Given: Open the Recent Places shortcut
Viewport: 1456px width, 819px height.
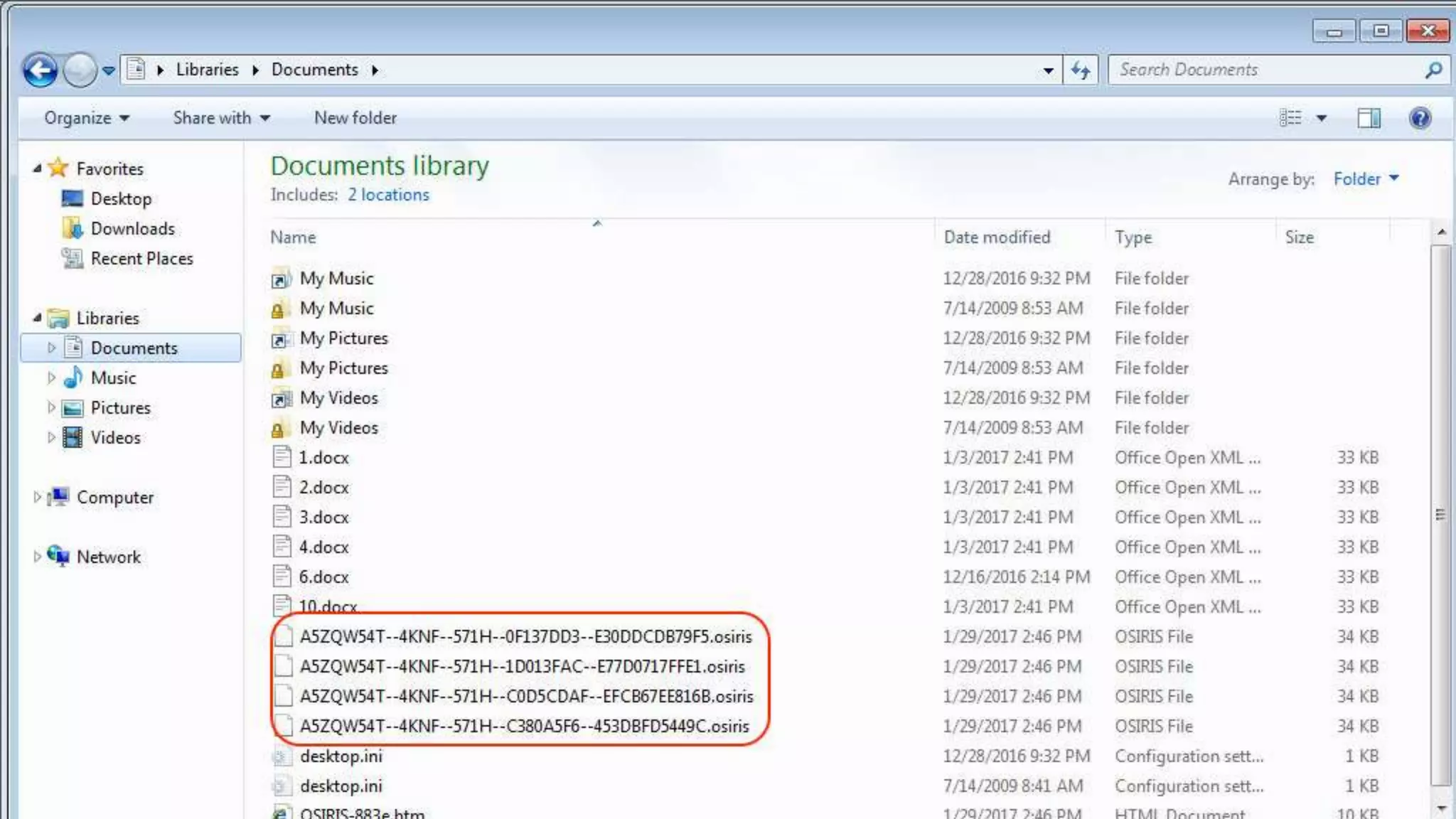Looking at the screenshot, I should click(141, 259).
